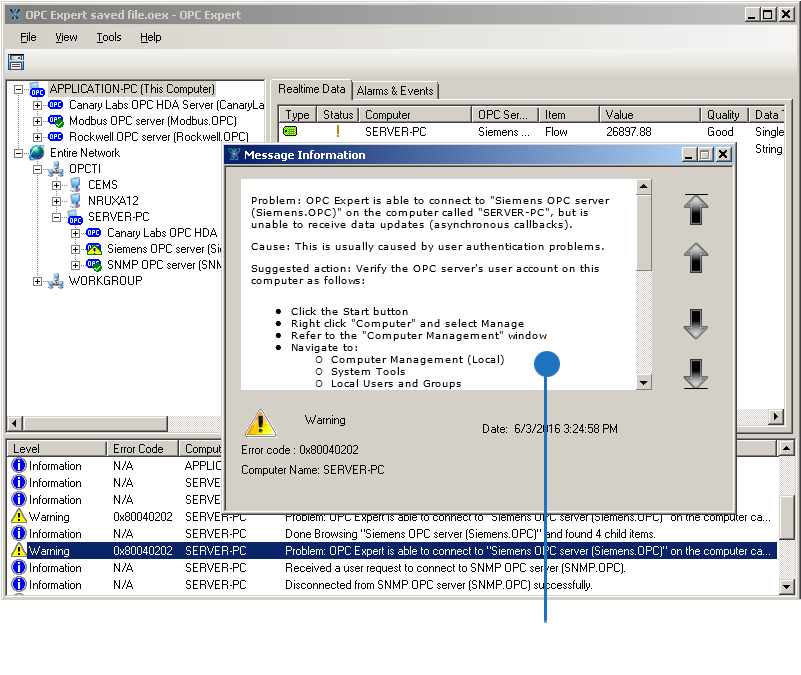Sort by the Error Code column header

click(138, 449)
